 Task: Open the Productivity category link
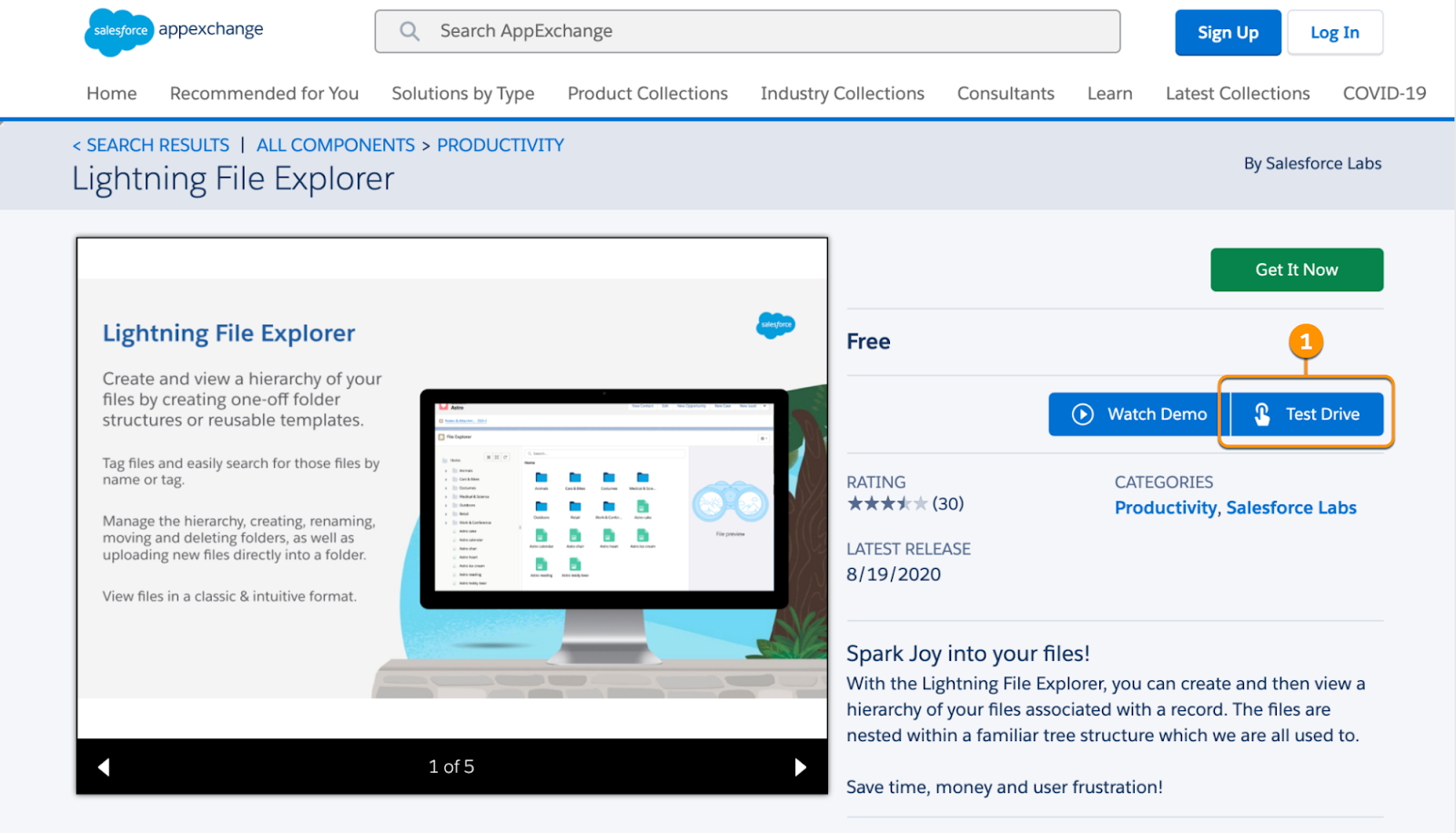point(1166,508)
